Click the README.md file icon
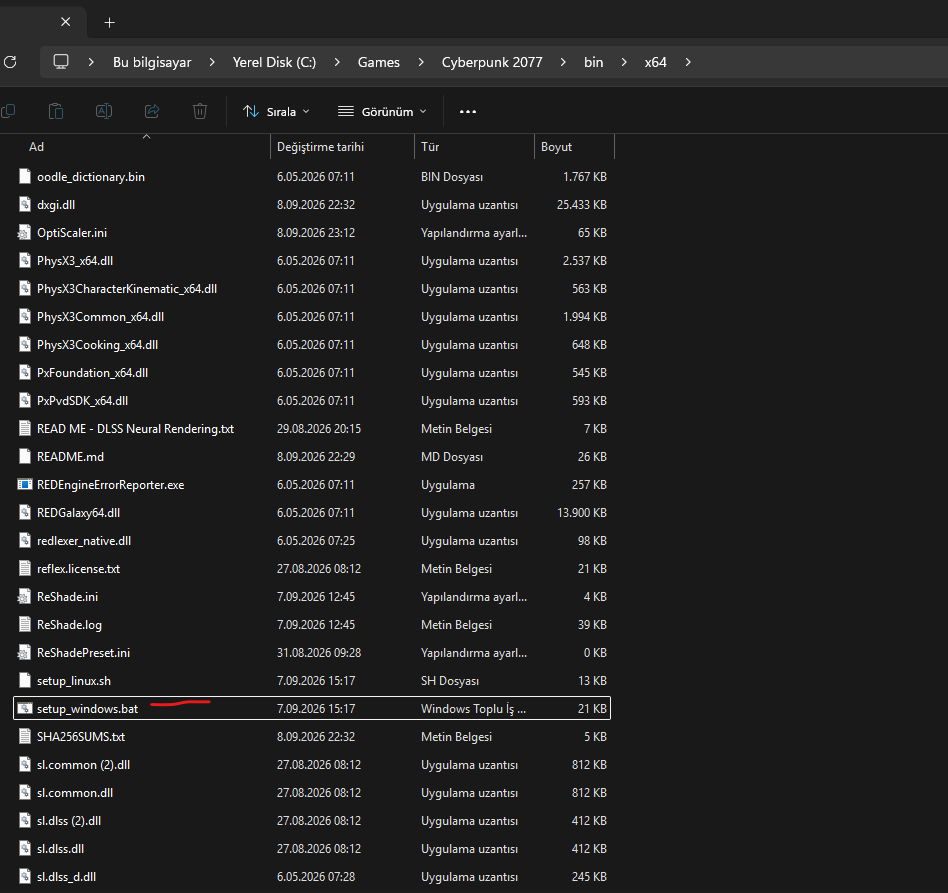 [25, 456]
